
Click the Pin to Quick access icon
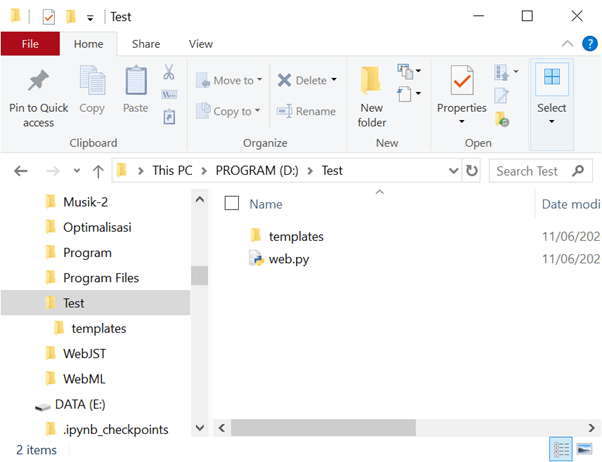click(38, 81)
